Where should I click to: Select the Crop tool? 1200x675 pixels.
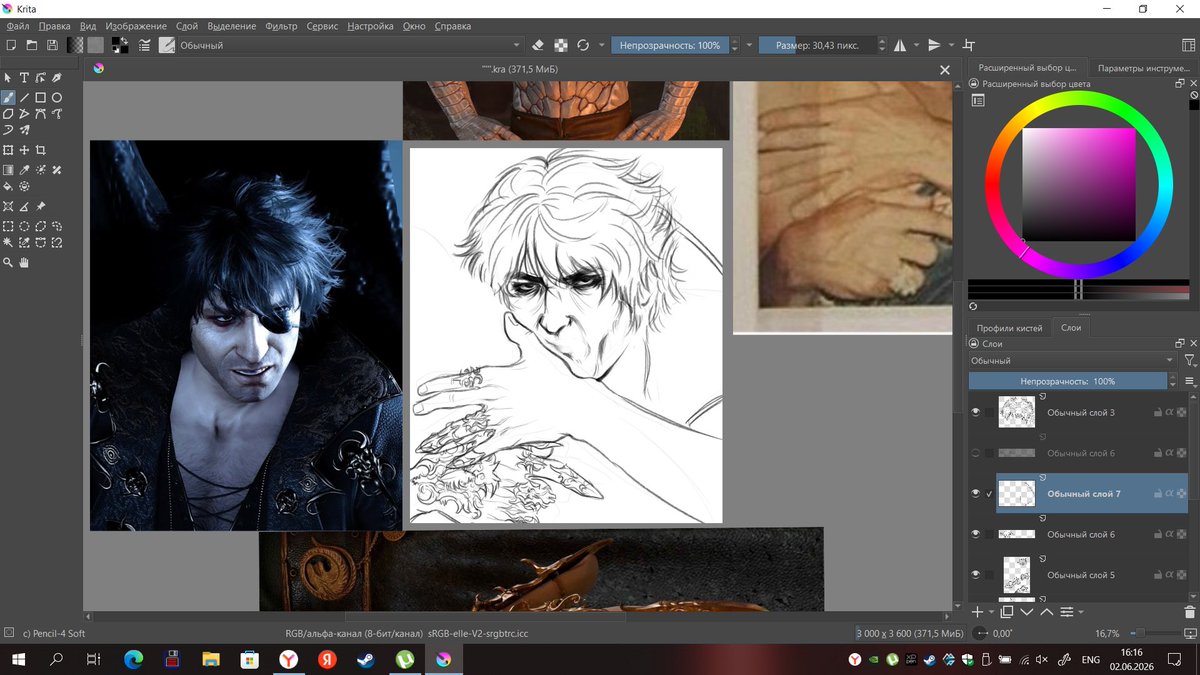[x=41, y=150]
